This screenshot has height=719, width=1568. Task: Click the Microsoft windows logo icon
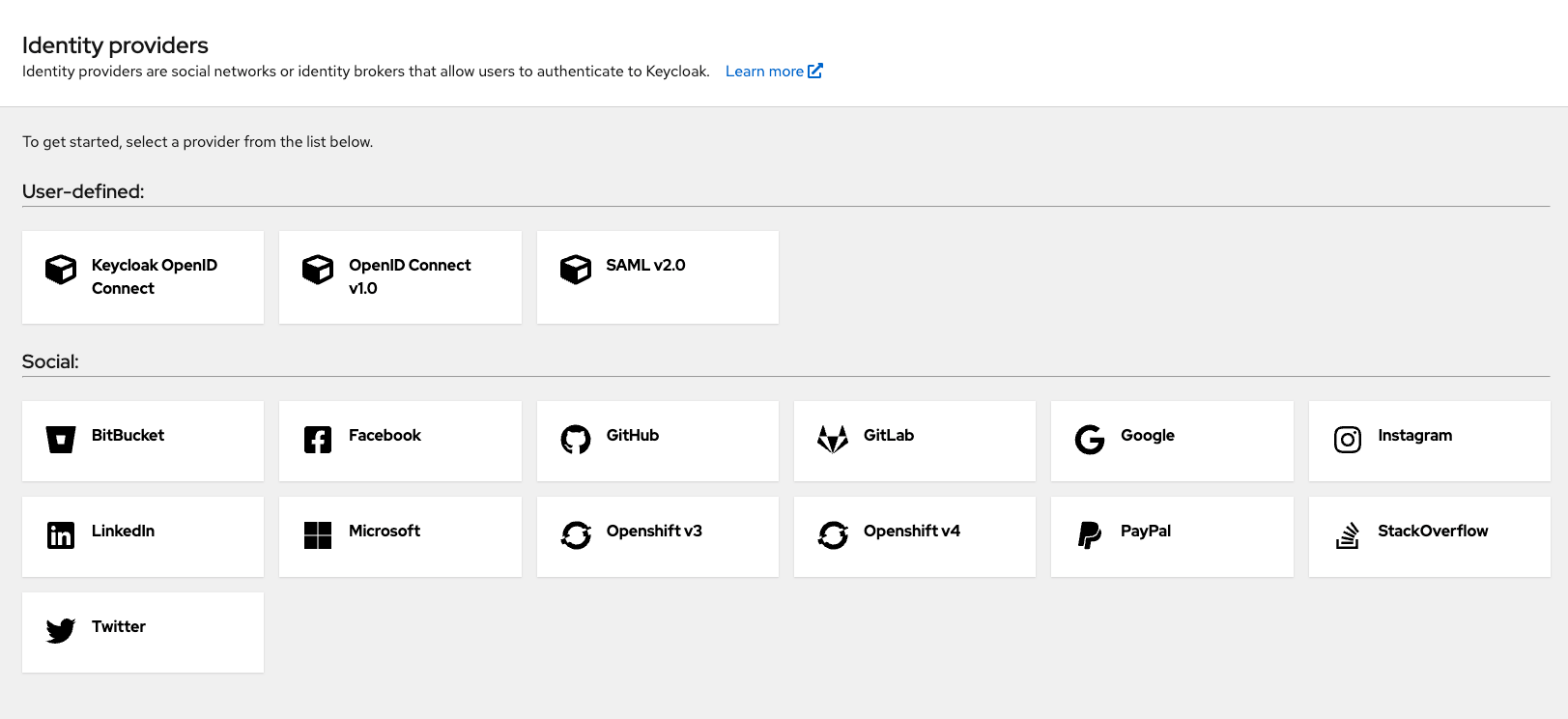[318, 535]
